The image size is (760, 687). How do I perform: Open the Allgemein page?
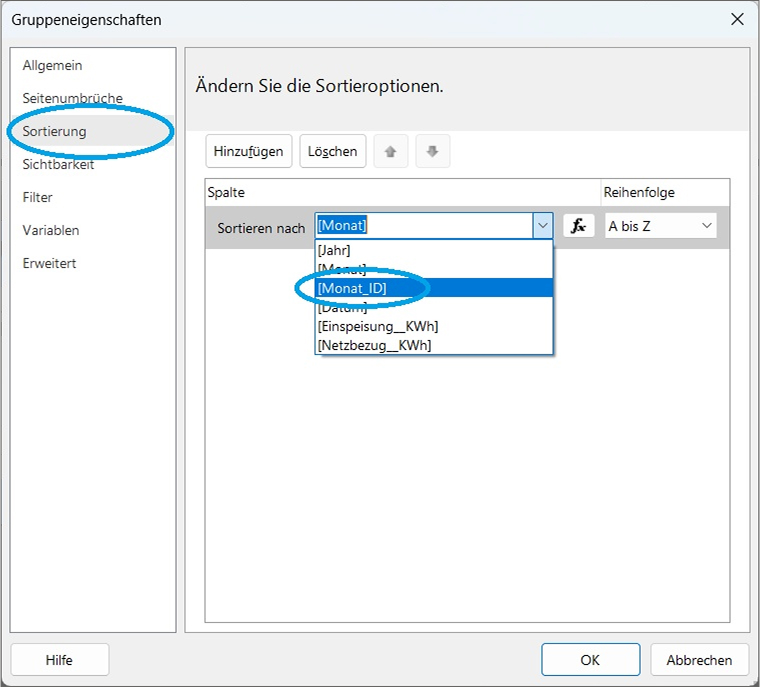[52, 65]
